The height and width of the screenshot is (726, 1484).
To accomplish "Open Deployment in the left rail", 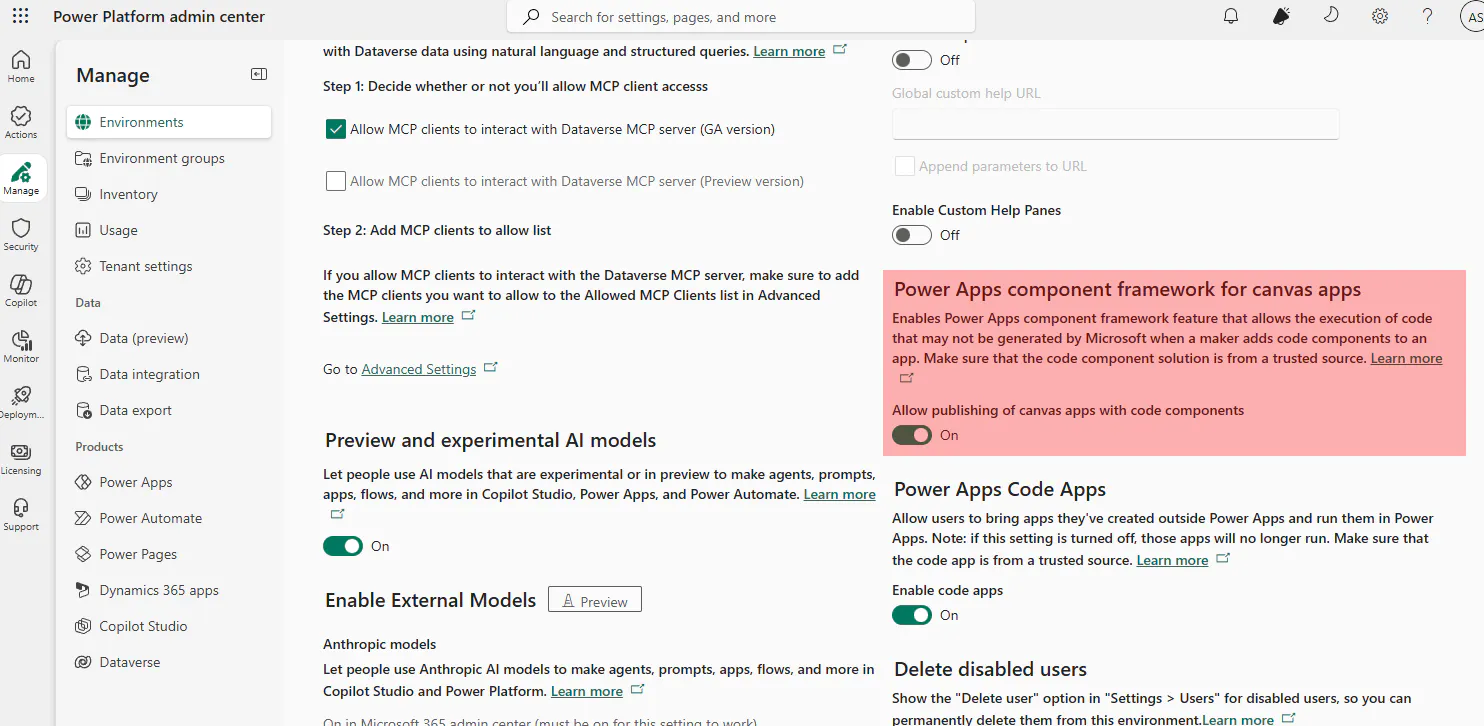I will click(21, 402).
